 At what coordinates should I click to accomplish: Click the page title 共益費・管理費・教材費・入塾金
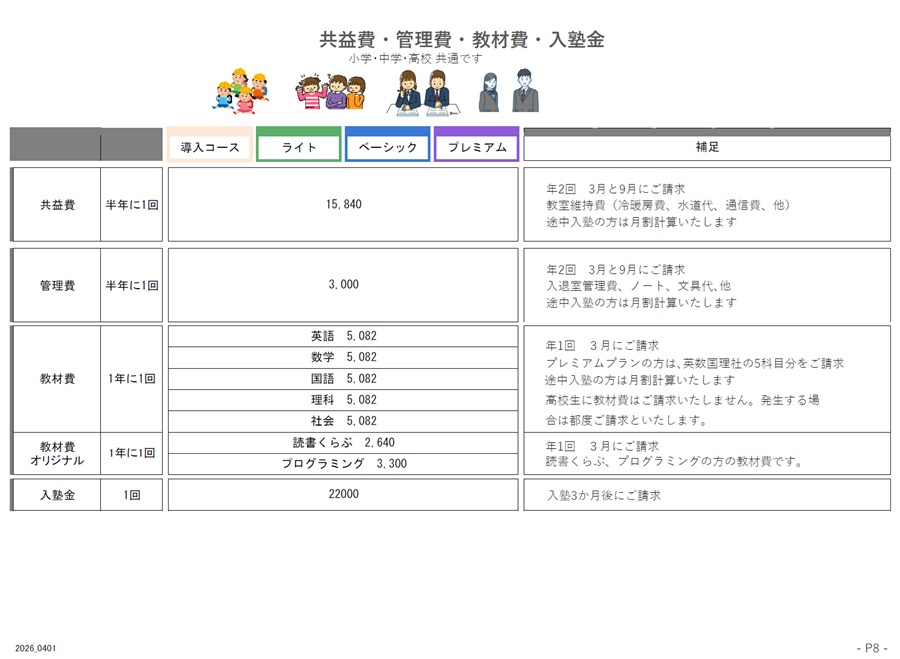point(461,40)
